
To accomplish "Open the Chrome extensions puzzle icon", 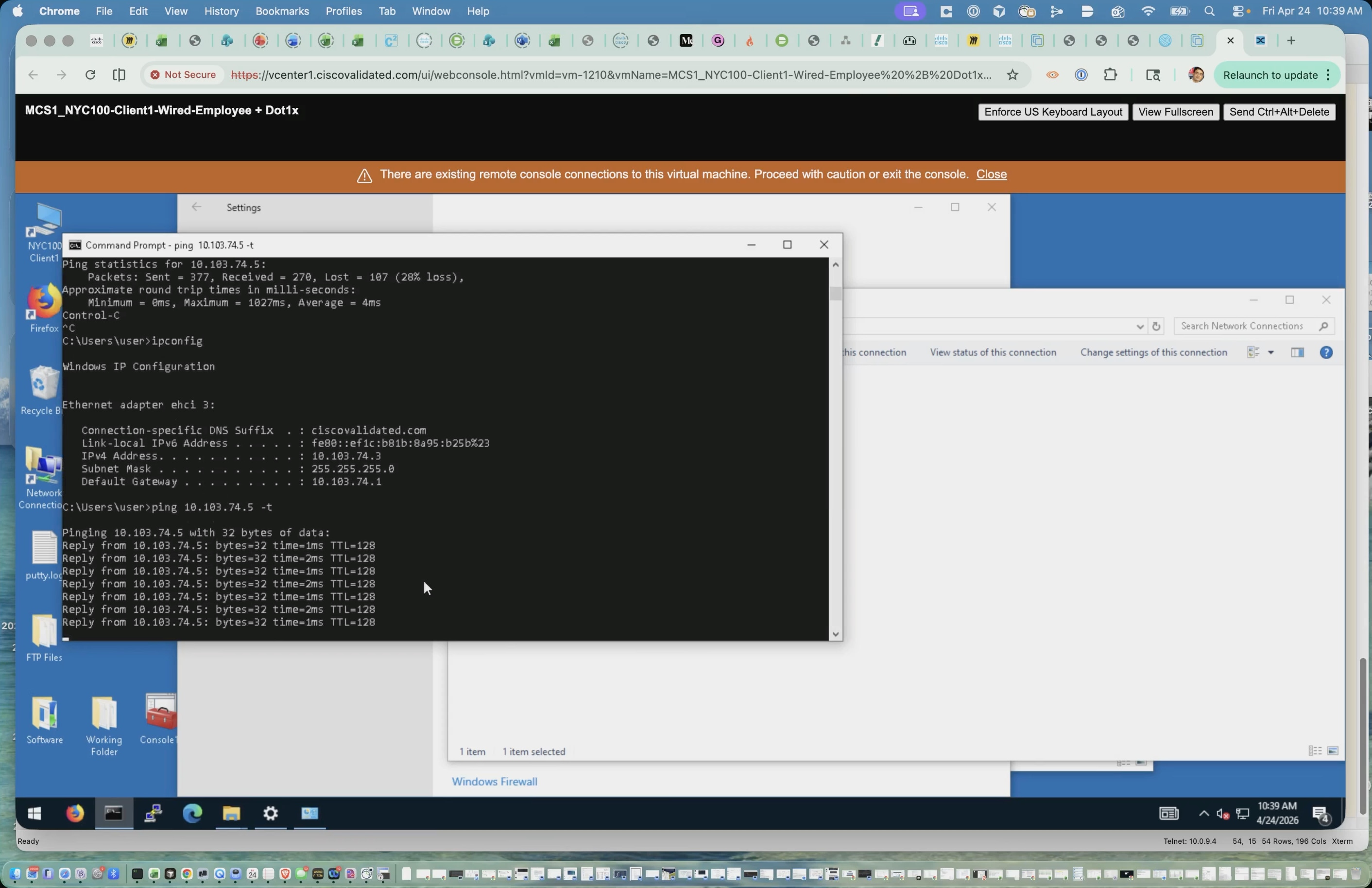I will click(1110, 75).
